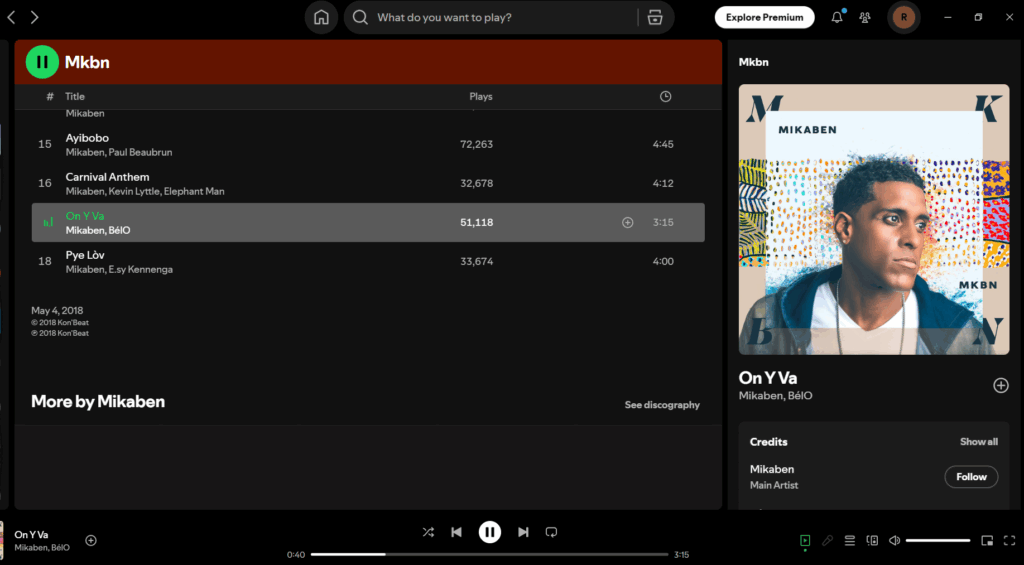Viewport: 1024px width, 565px height.
Task: Select the Carnival Anthem track row
Action: pos(368,184)
